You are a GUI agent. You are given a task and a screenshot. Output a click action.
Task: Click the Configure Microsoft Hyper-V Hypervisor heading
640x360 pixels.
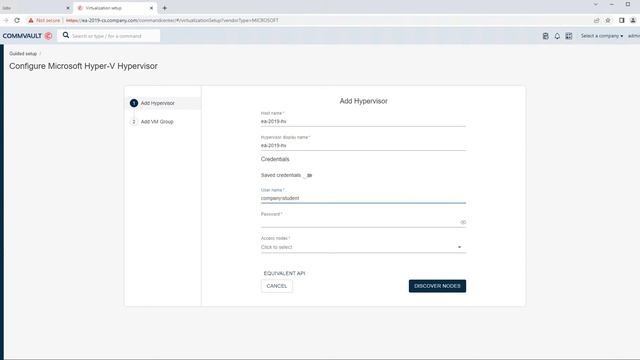[83, 66]
